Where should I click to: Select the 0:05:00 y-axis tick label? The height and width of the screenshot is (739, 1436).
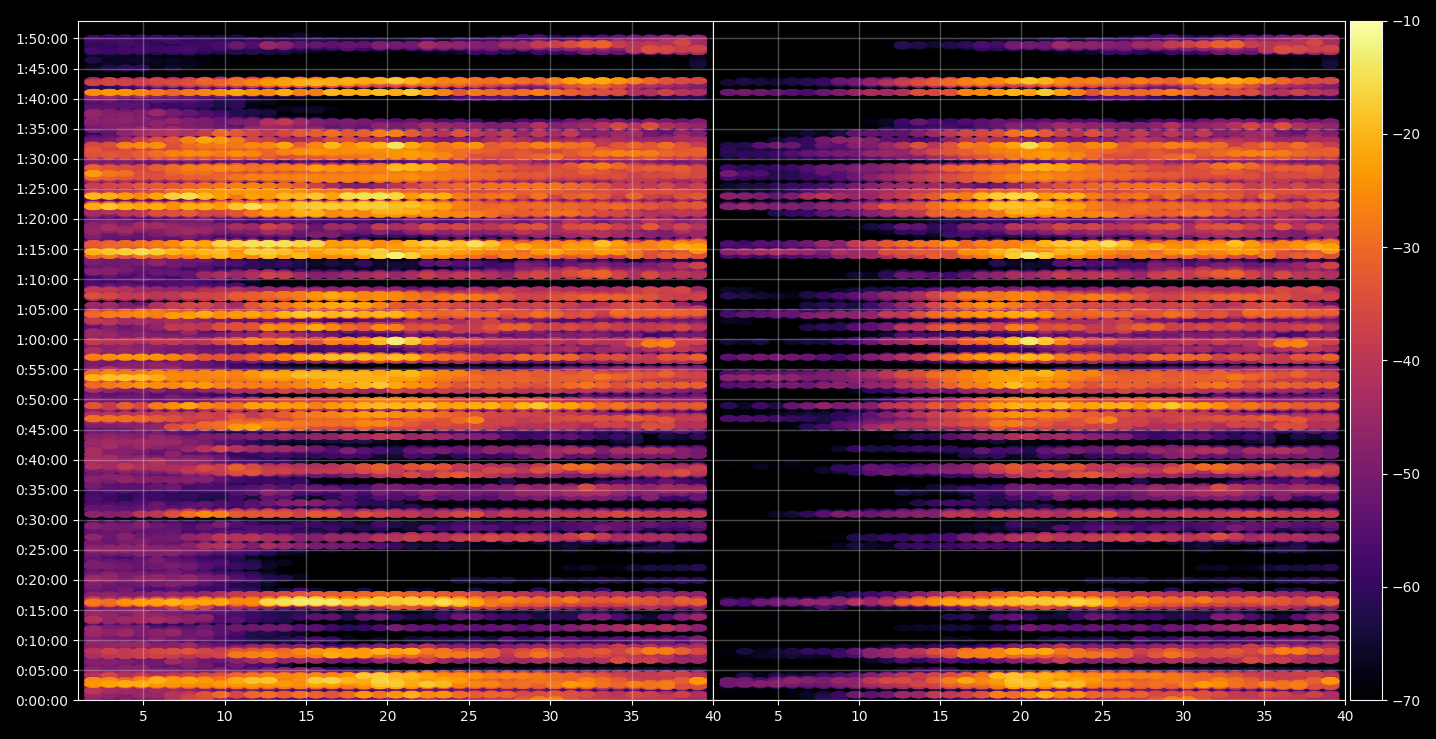point(43,670)
